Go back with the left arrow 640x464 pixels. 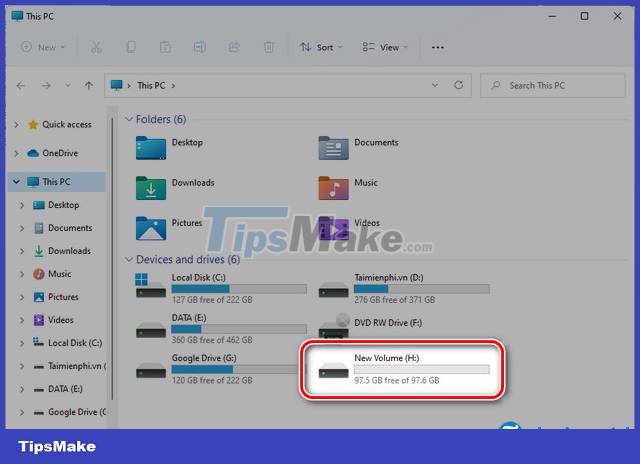tap(21, 85)
